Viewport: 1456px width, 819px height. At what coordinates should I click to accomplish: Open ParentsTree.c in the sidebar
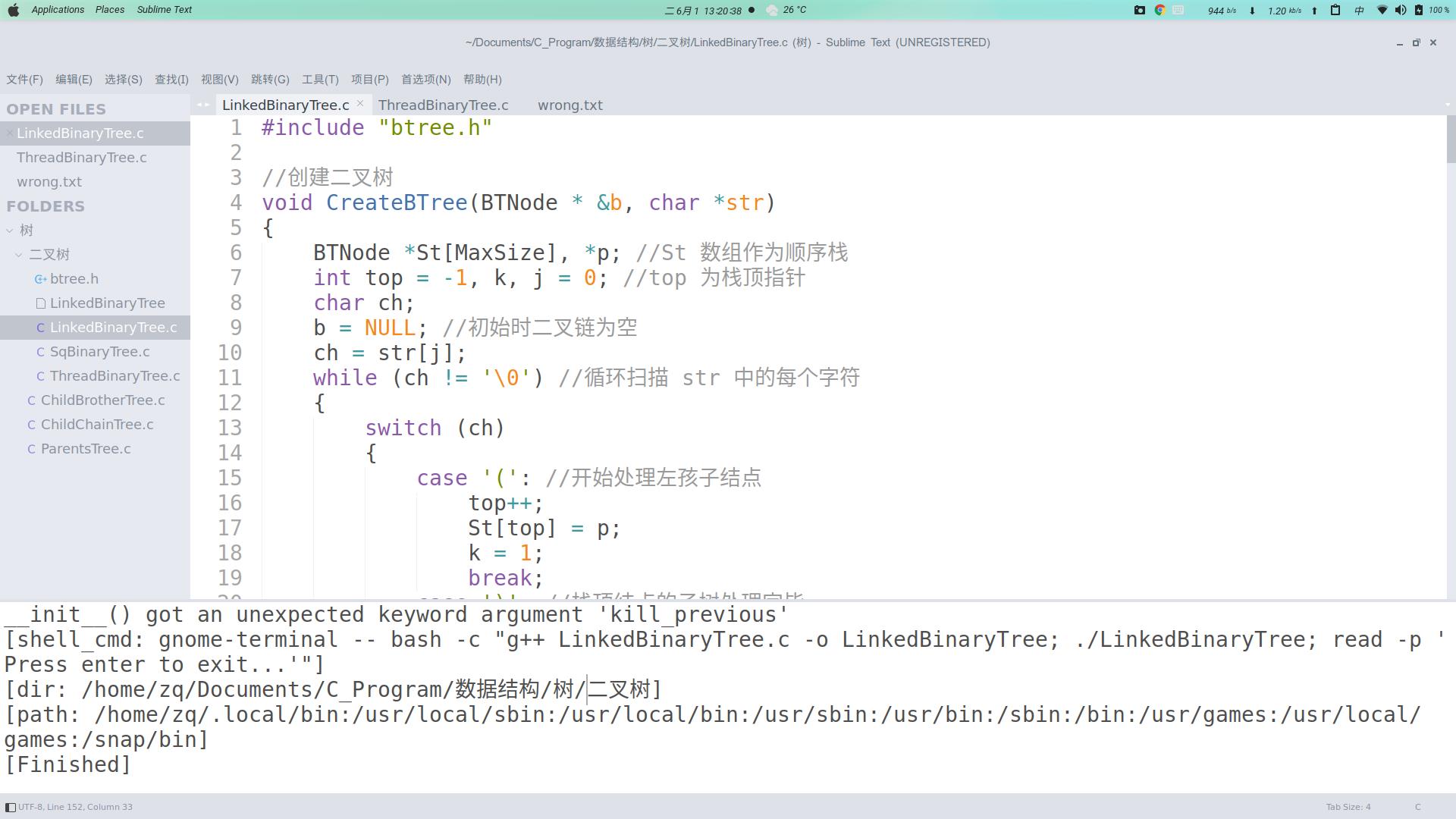86,449
